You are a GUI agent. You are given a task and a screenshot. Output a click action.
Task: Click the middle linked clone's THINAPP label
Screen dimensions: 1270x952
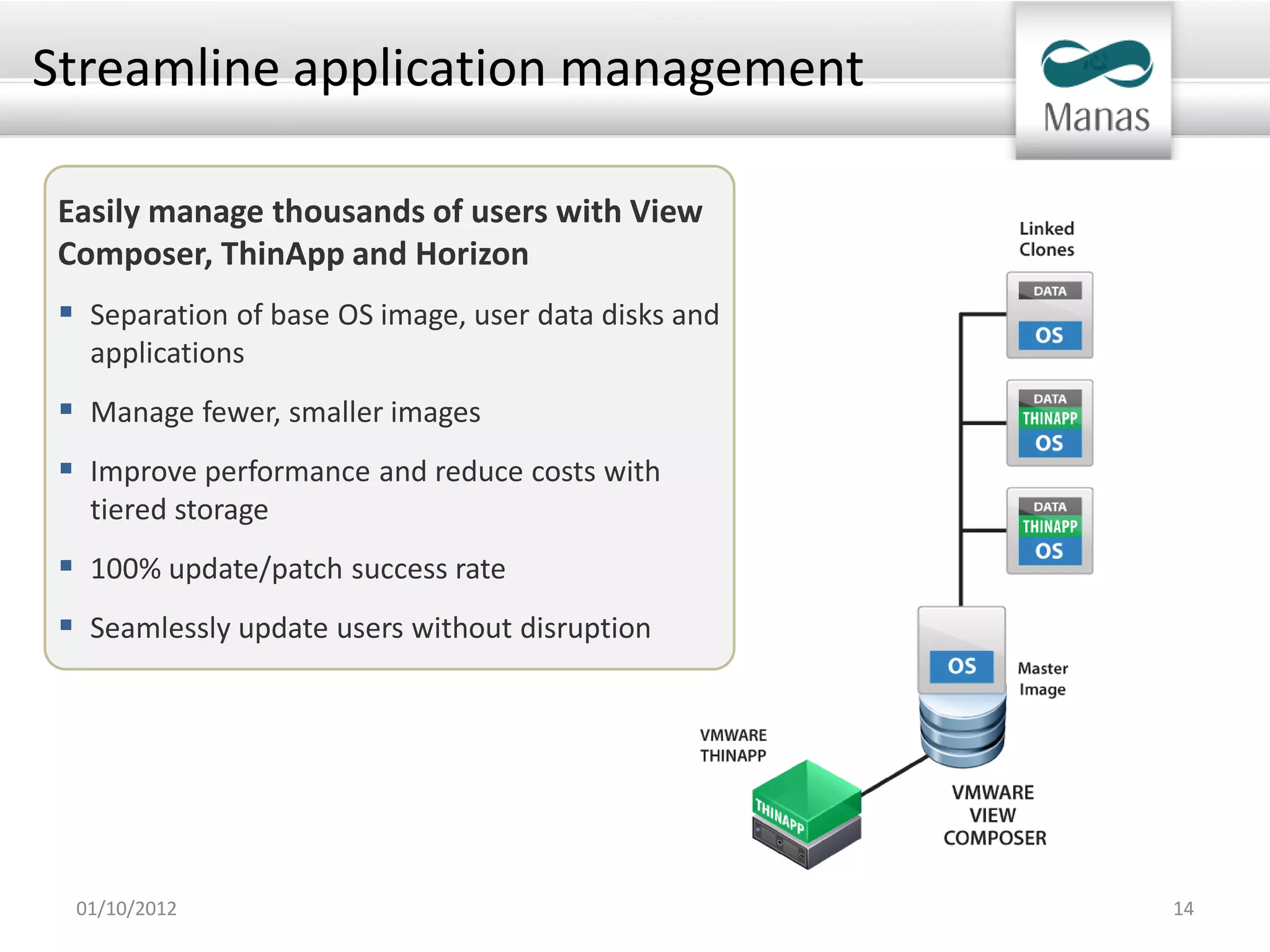tap(1049, 418)
